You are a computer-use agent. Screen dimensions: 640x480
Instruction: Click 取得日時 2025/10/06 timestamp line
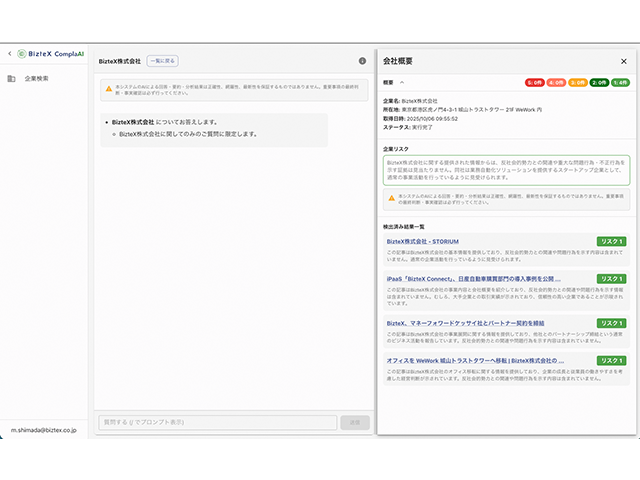pyautogui.click(x=420, y=119)
